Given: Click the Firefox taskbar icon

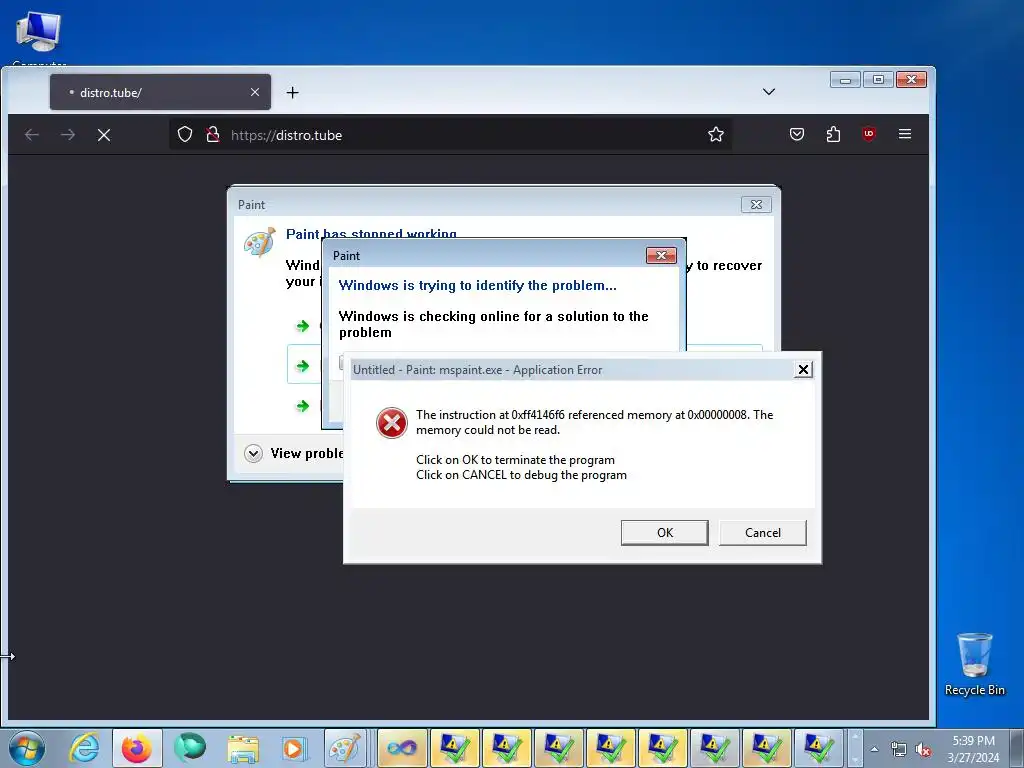Looking at the screenshot, I should 137,748.
